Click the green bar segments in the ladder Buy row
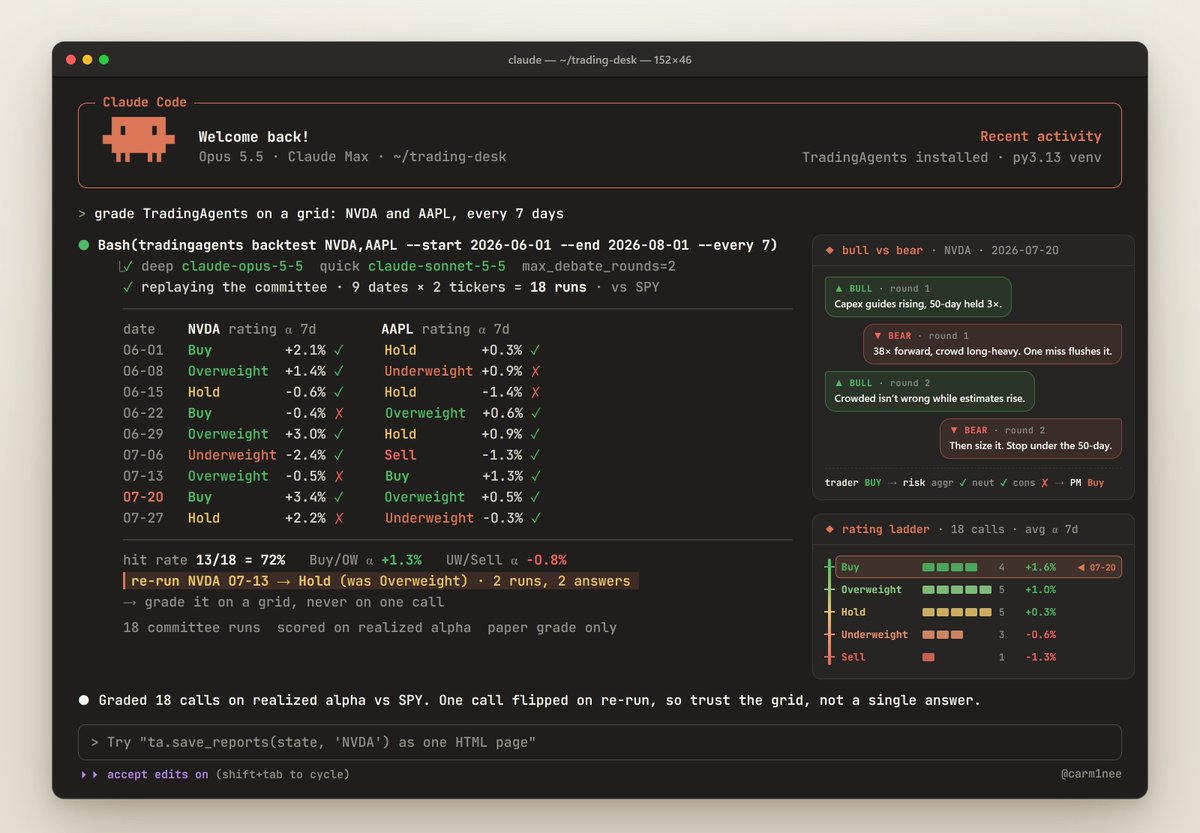 tap(949, 567)
